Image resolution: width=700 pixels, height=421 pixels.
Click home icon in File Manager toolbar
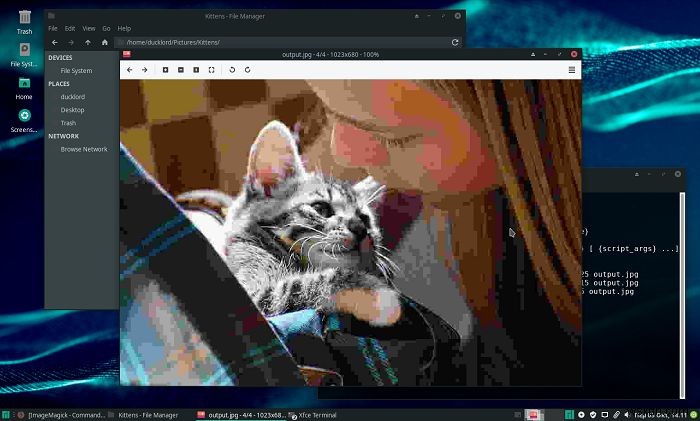click(104, 42)
